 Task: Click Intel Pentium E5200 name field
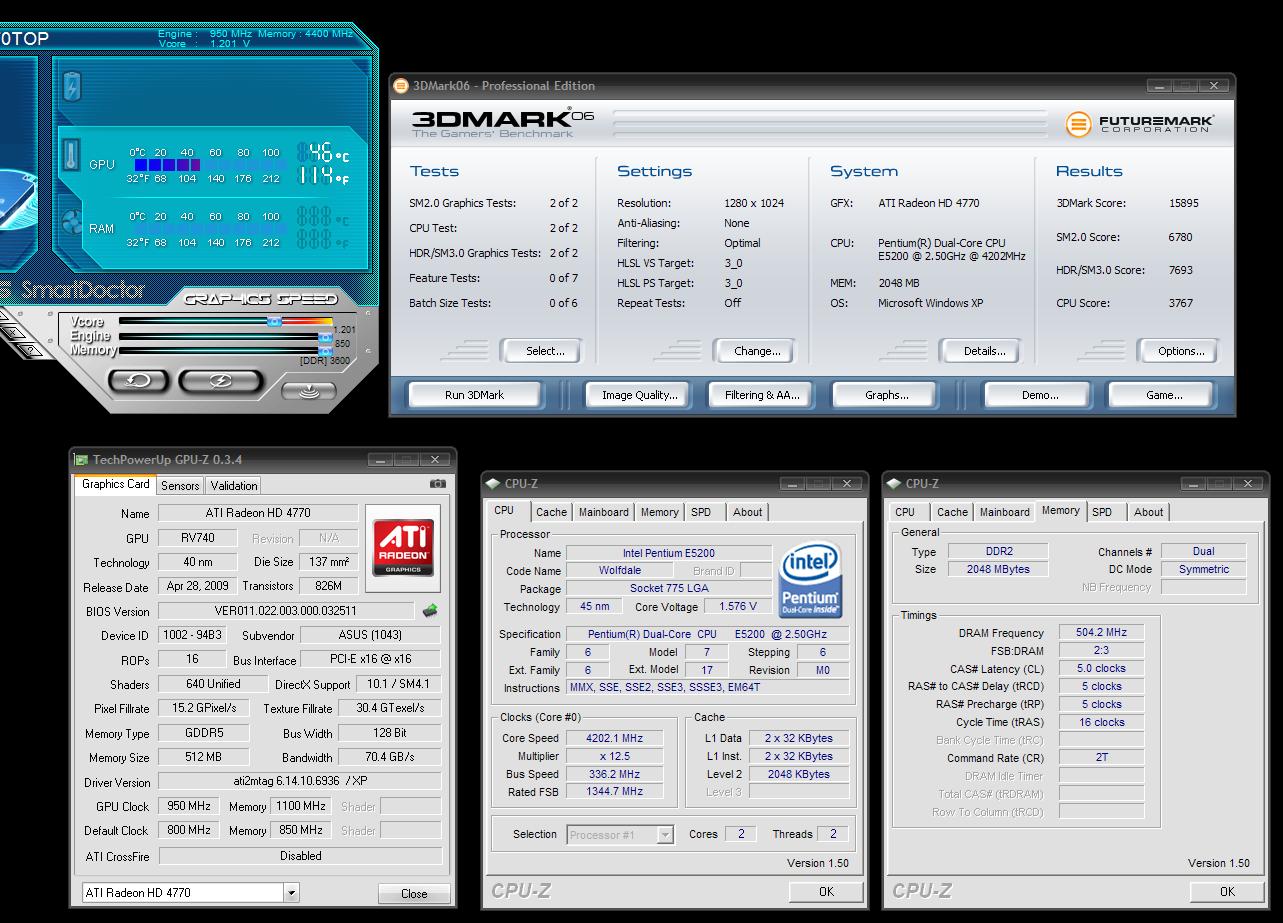[669, 553]
